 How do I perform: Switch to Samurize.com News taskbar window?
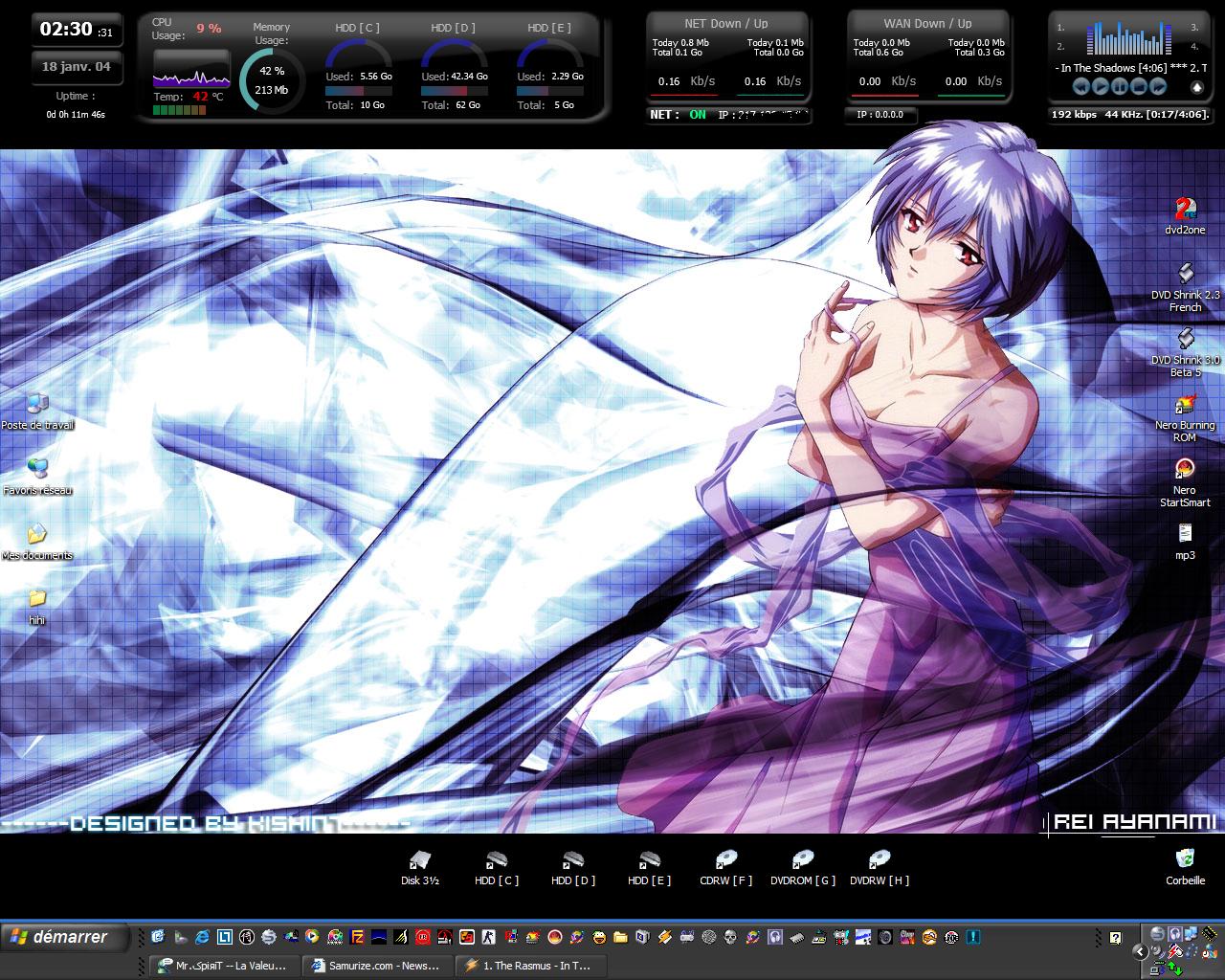376,966
